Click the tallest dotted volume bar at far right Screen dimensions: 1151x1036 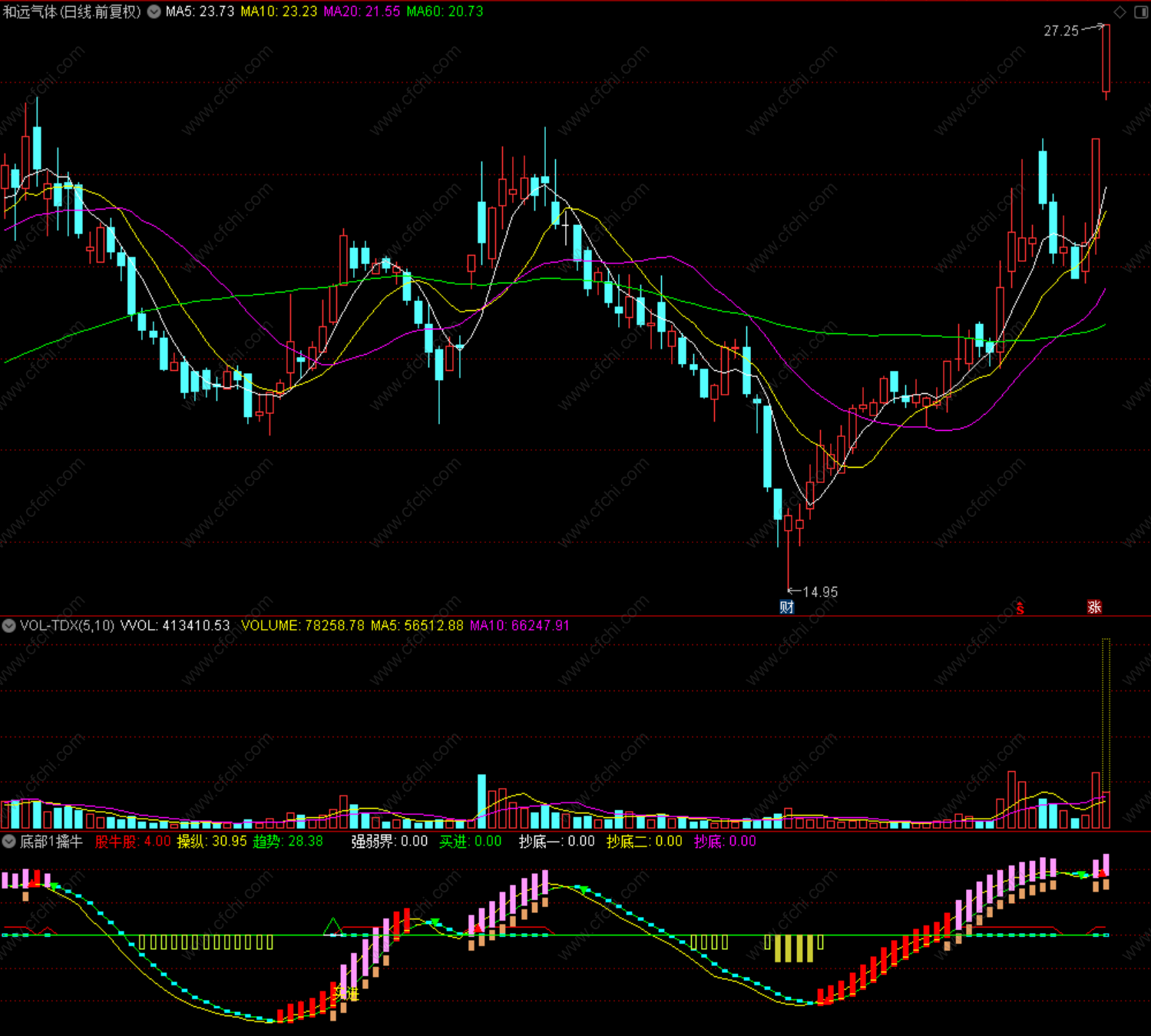coord(1106,733)
